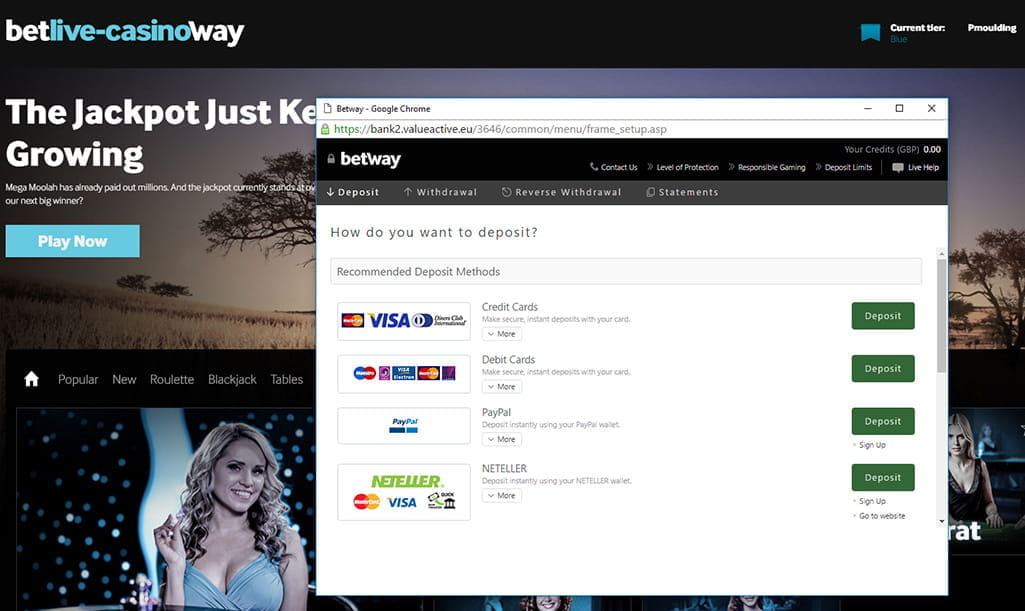Minimize the Betway Chrome popup window
The width and height of the screenshot is (1025, 611).
point(867,108)
